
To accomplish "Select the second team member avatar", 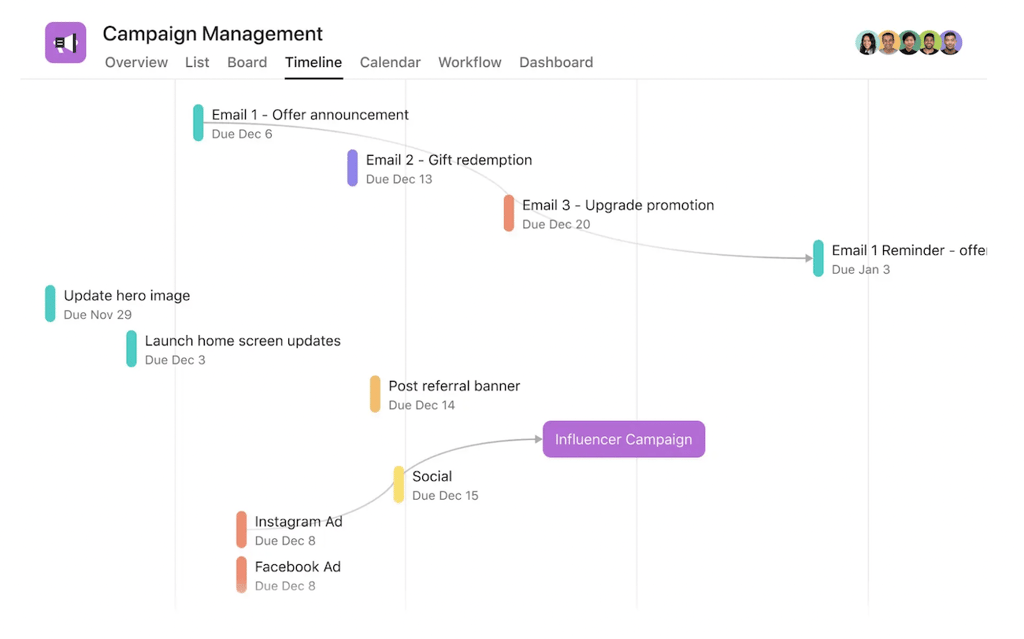I will 888,42.
